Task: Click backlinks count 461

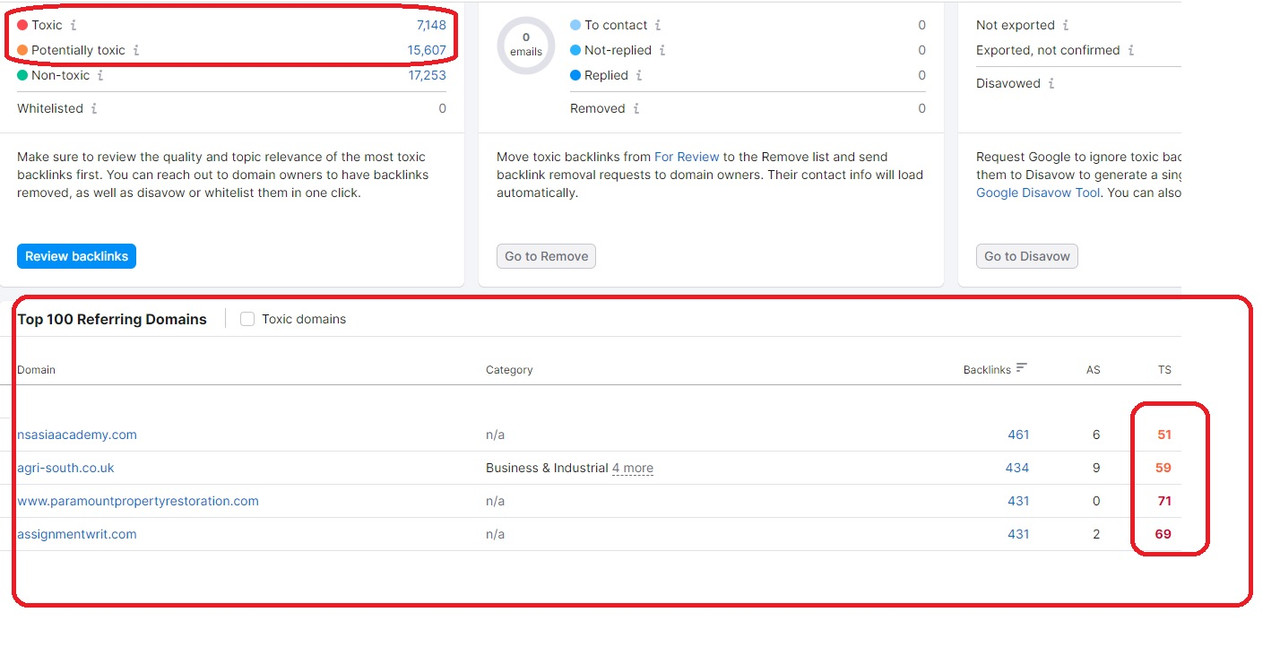Action: [1018, 435]
